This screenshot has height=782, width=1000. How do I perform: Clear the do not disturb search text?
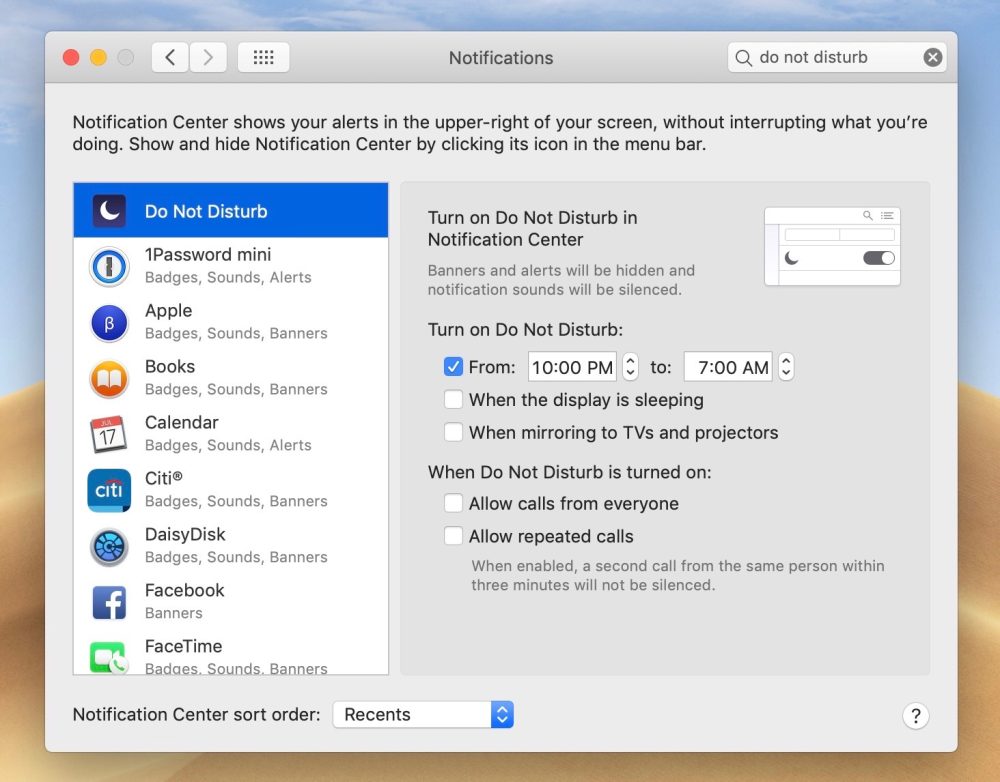tap(932, 57)
